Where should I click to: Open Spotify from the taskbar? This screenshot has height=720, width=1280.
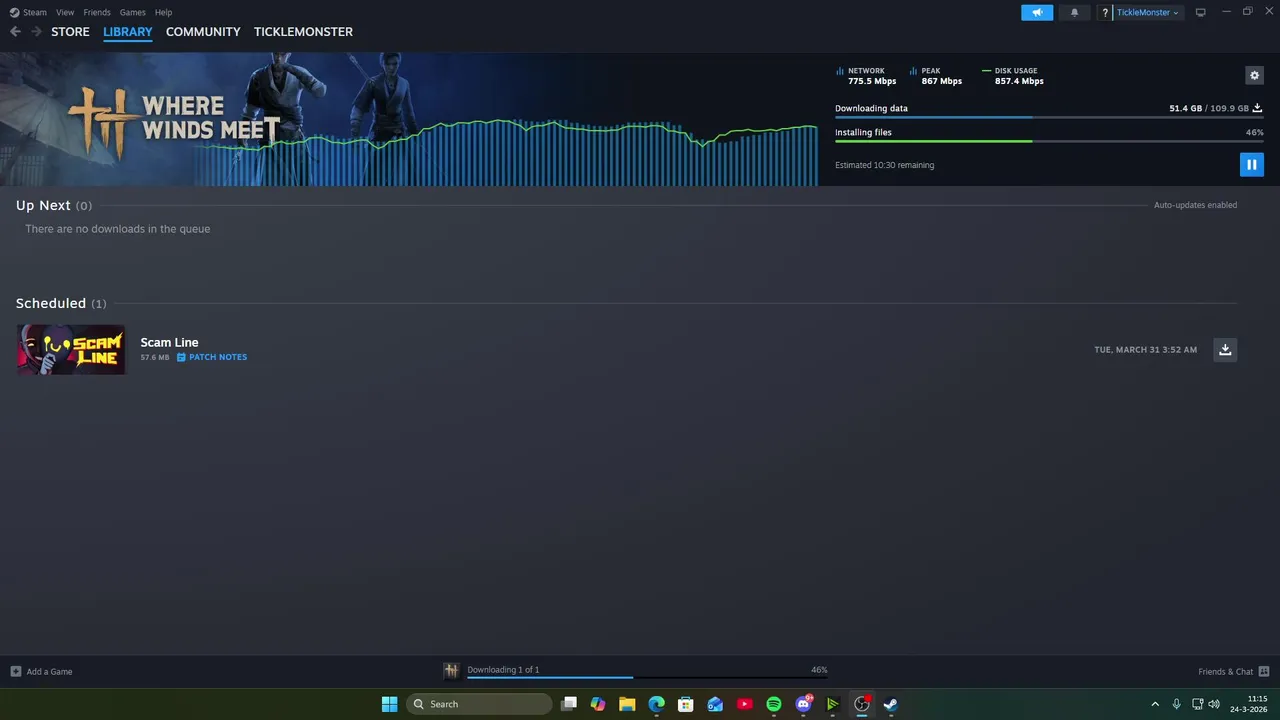tap(774, 704)
